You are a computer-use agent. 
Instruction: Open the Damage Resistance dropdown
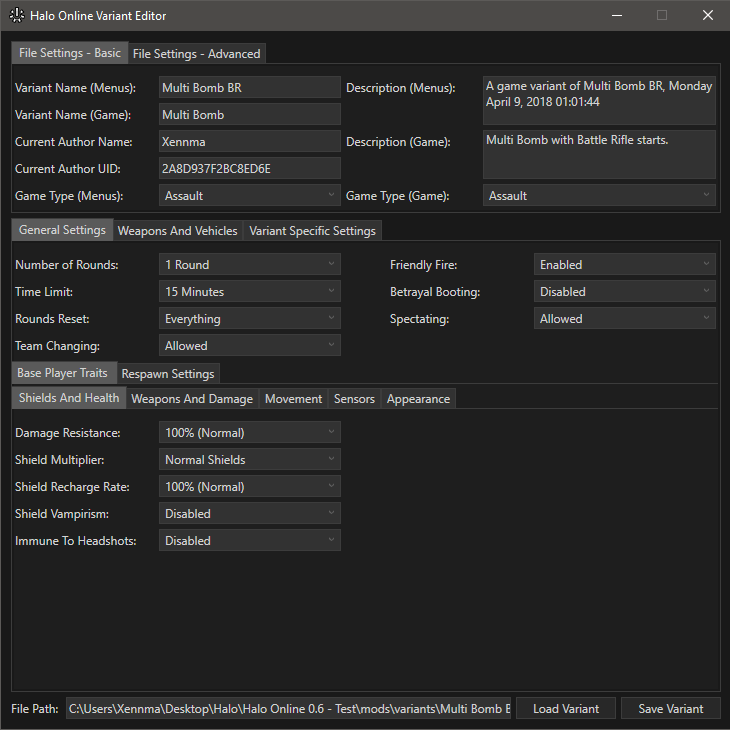(x=250, y=433)
